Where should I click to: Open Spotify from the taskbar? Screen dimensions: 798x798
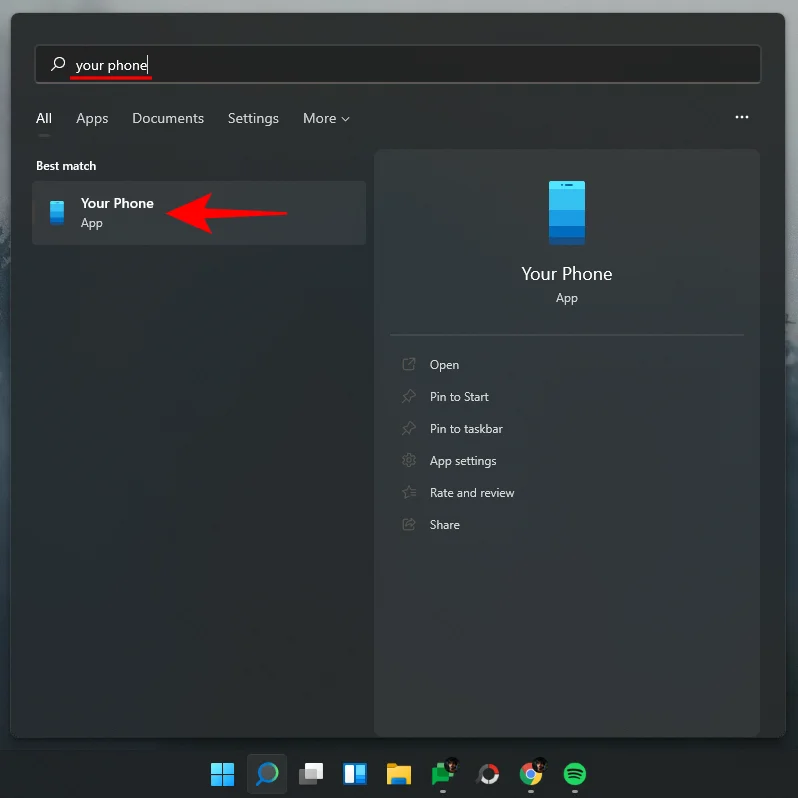point(575,774)
